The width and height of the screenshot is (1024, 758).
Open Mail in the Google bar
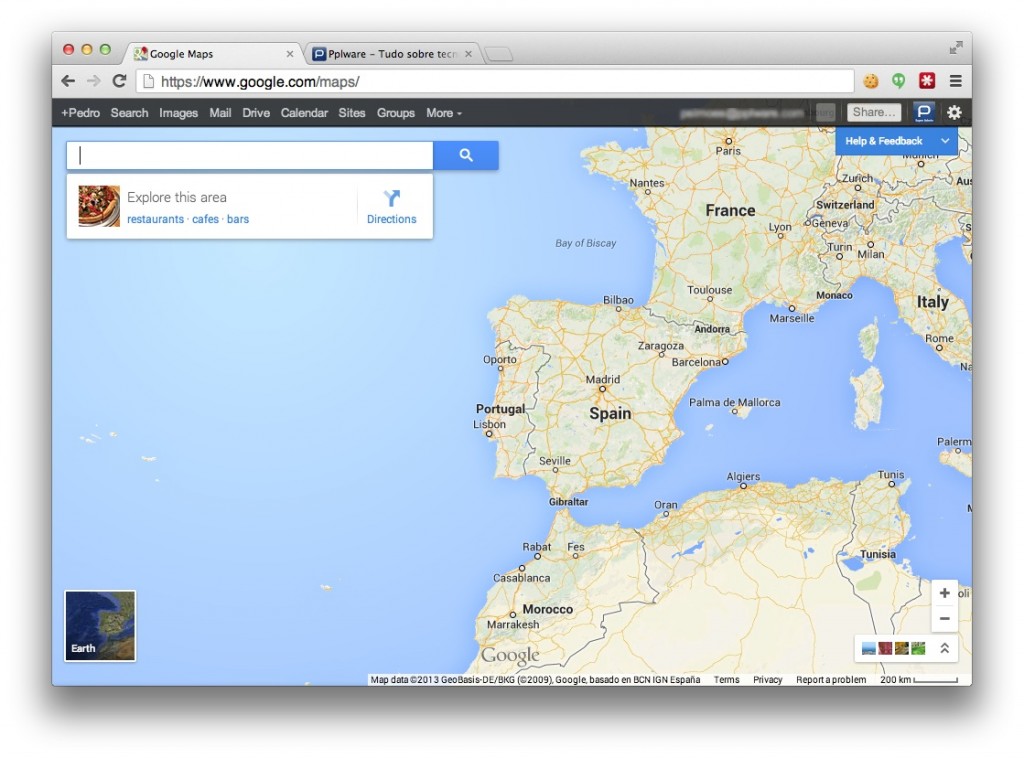click(220, 113)
